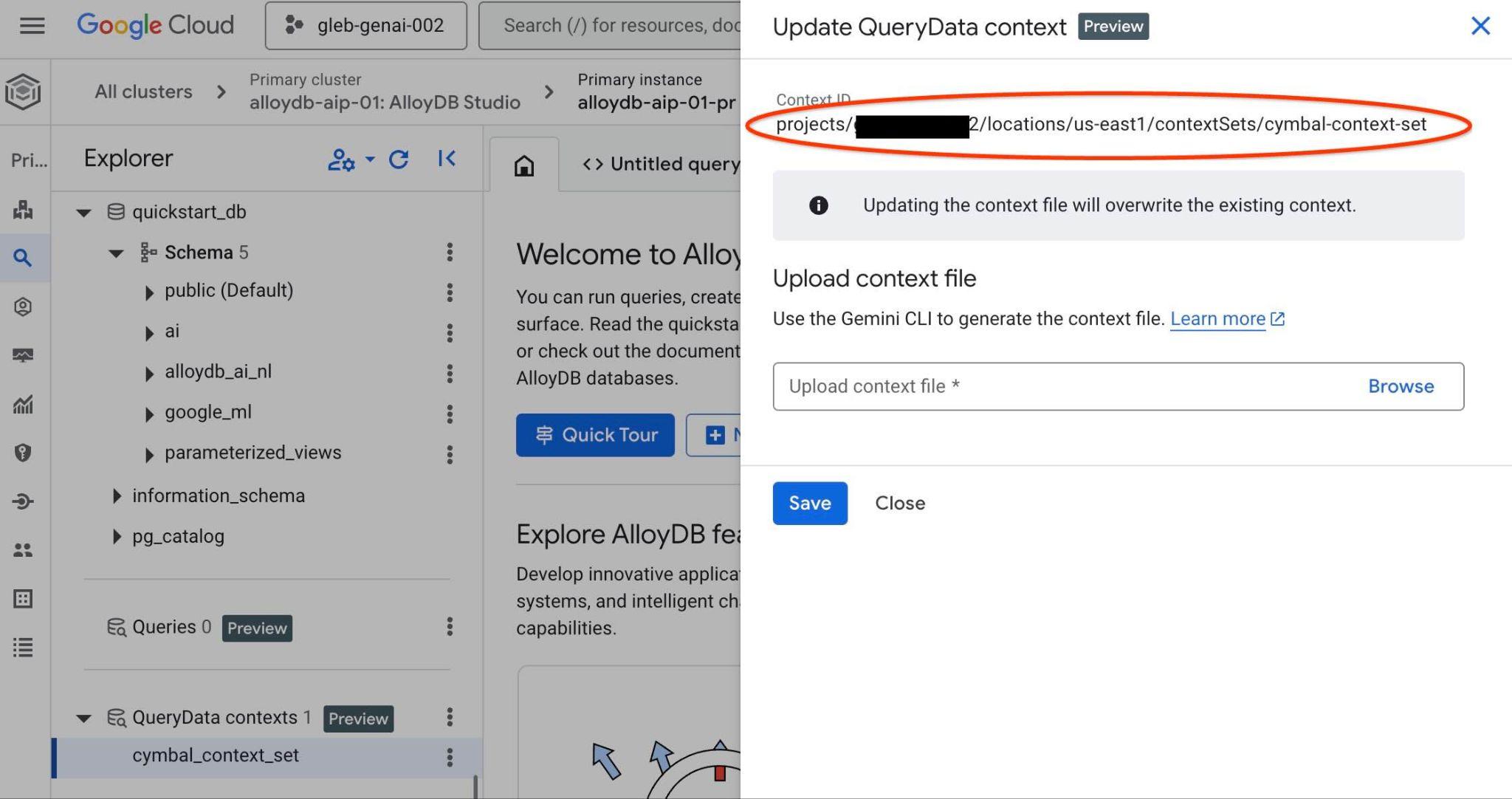Click the home tab icon

tap(524, 165)
